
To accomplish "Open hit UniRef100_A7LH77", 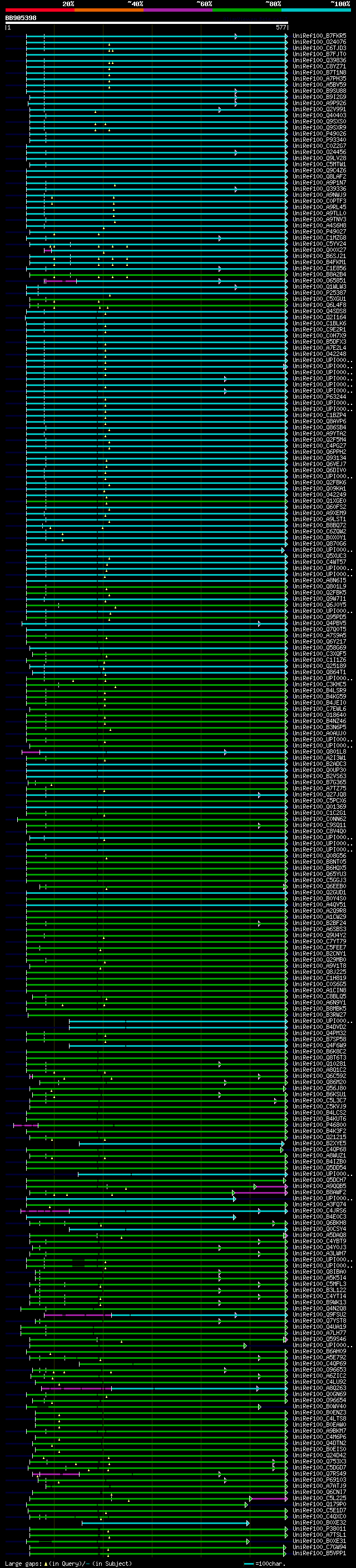I will coord(319,1333).
